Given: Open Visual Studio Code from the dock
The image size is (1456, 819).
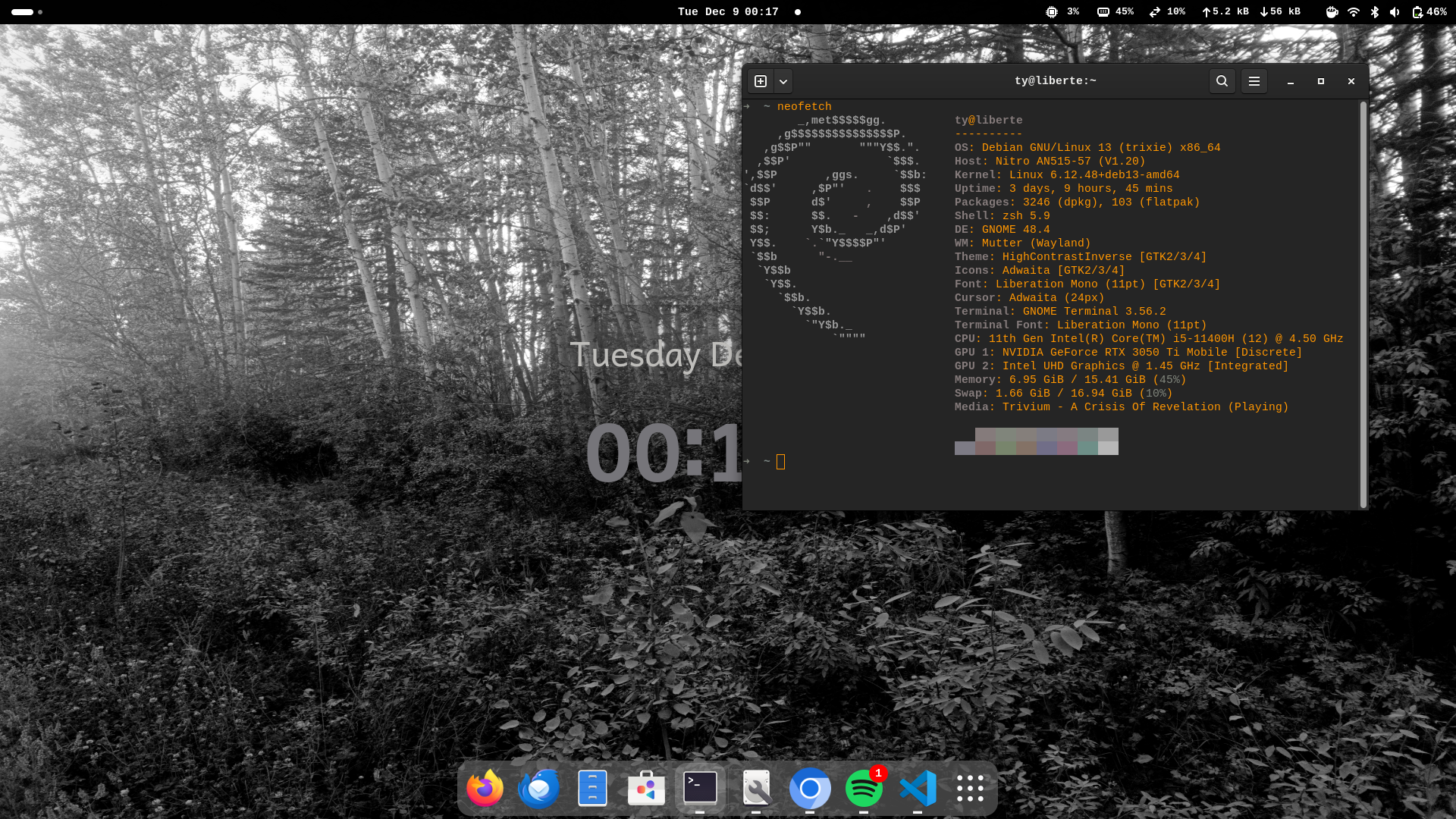Looking at the screenshot, I should coord(918,789).
